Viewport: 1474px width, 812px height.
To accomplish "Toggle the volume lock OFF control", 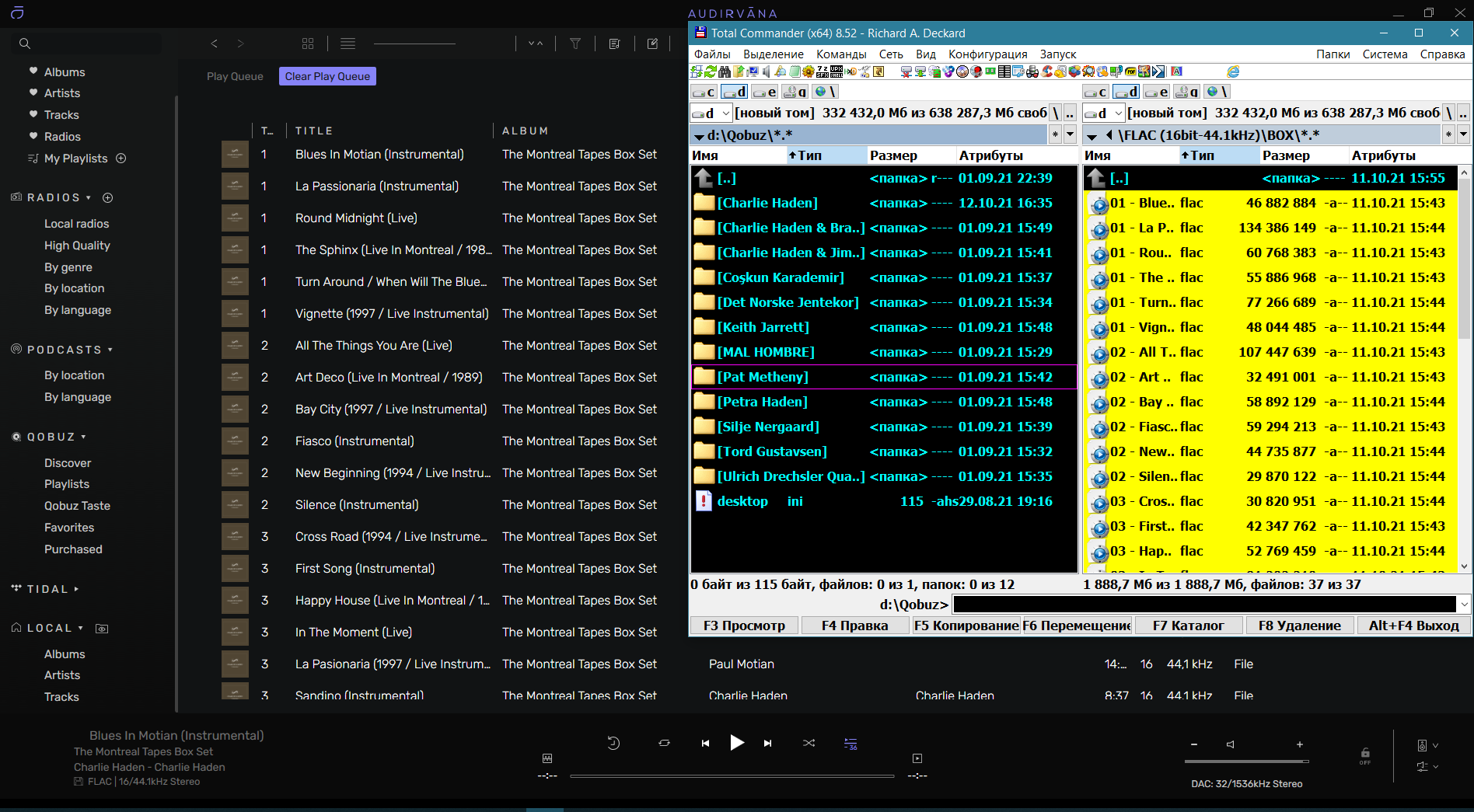I will click(x=1365, y=756).
